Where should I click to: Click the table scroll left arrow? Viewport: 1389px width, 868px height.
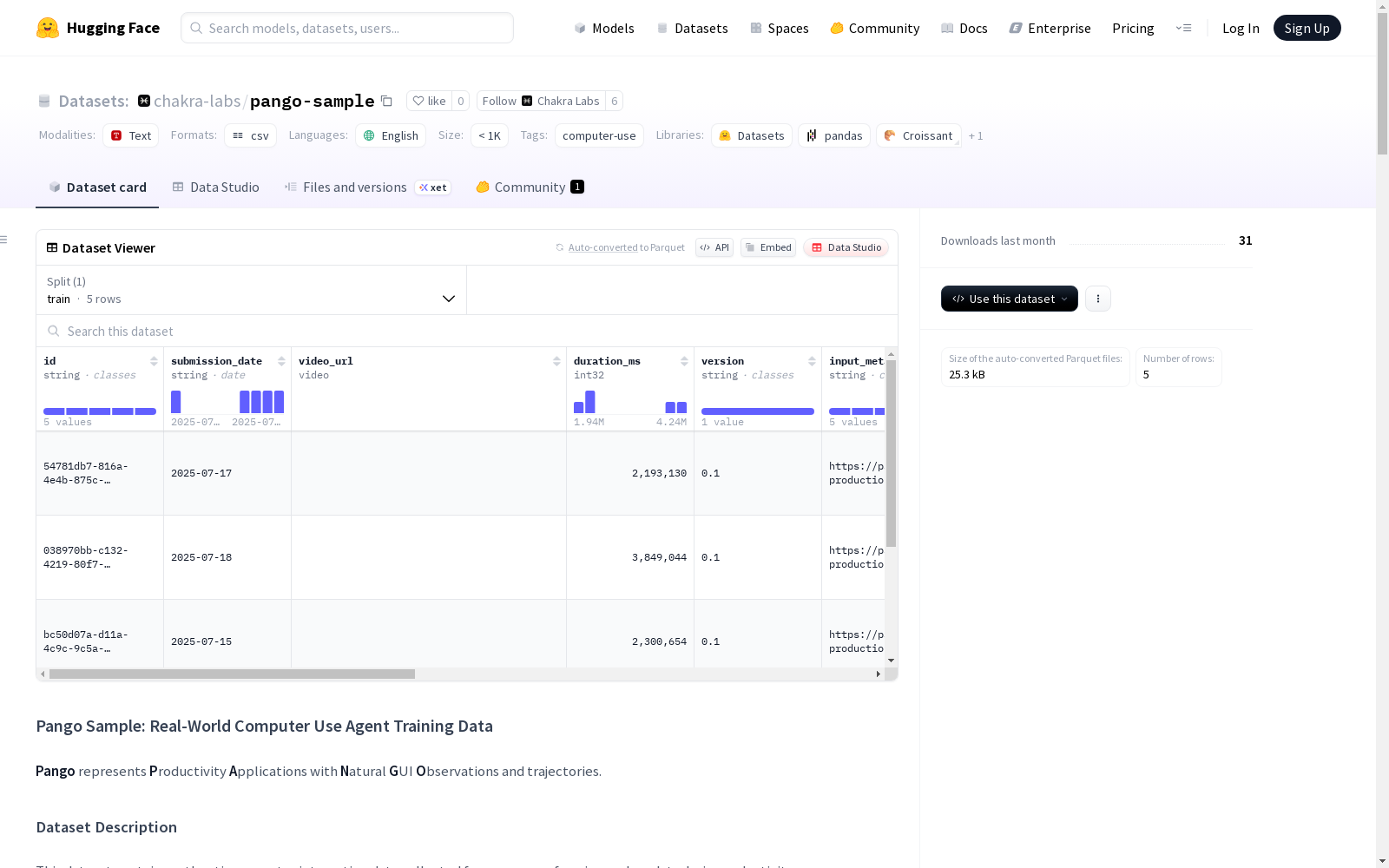pyautogui.click(x=43, y=674)
